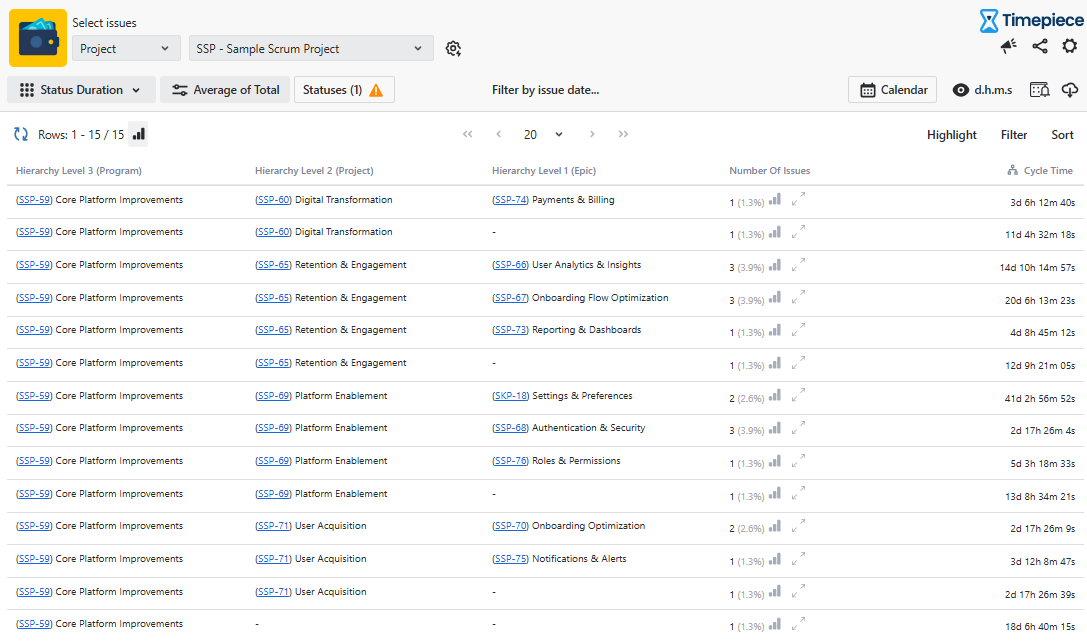Open the SSP-76 Roles & Permissions link
Screen dimensions: 1087x642
(510, 460)
